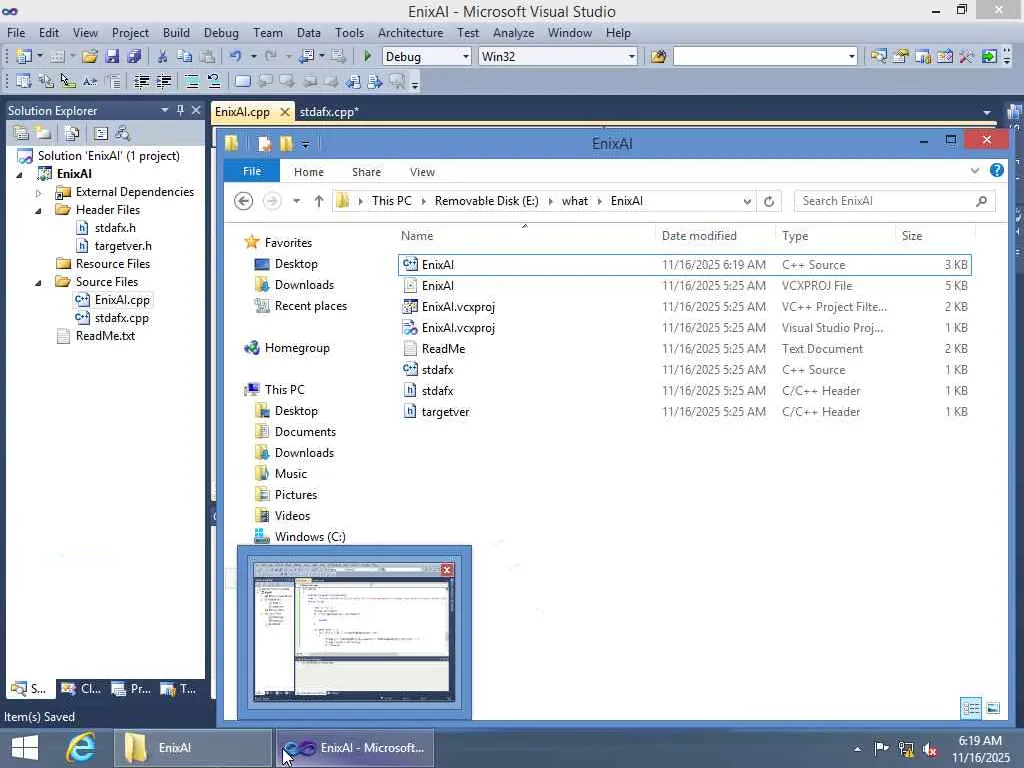
Task: Click the Undo arrow icon
Action: pos(235,56)
